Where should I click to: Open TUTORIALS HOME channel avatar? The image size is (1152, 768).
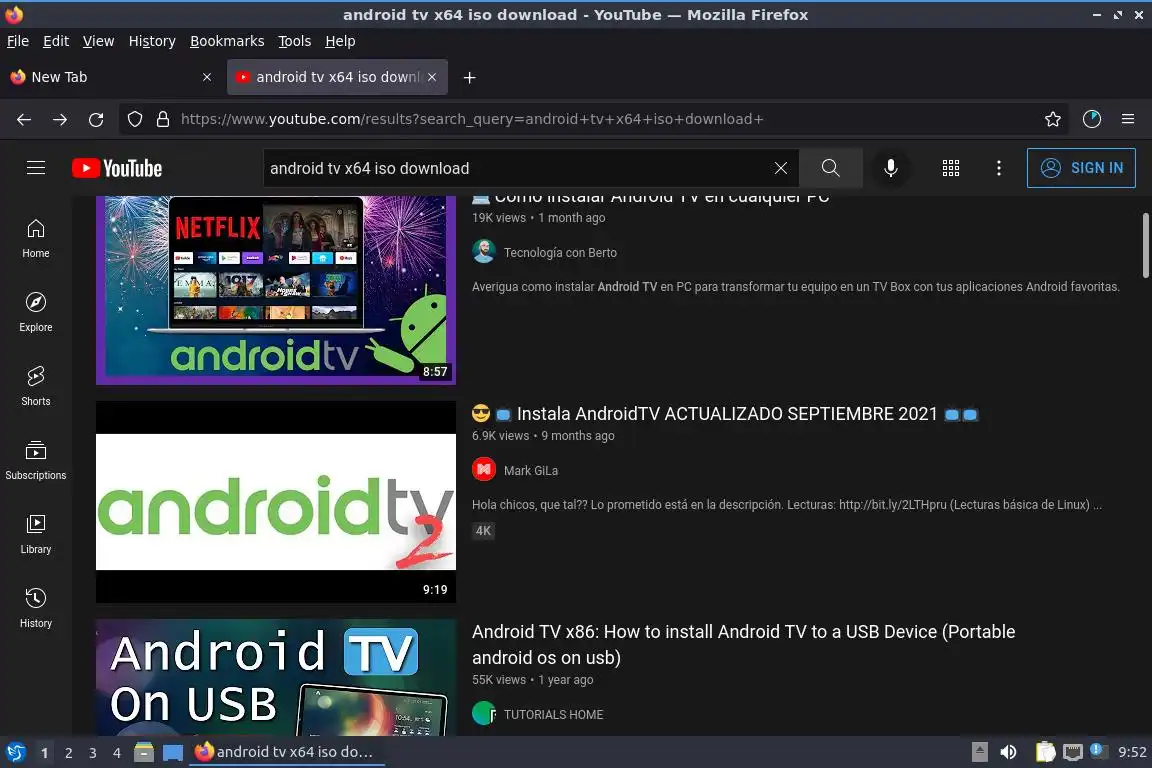coord(483,713)
